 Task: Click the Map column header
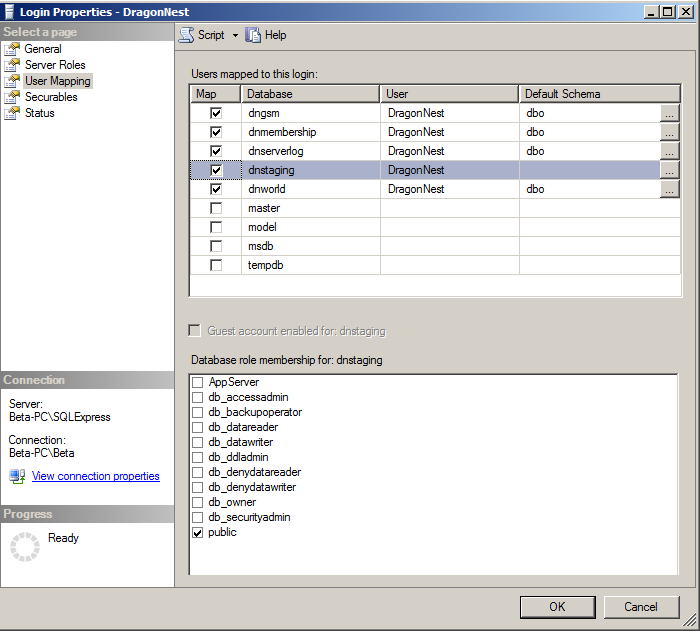point(215,94)
